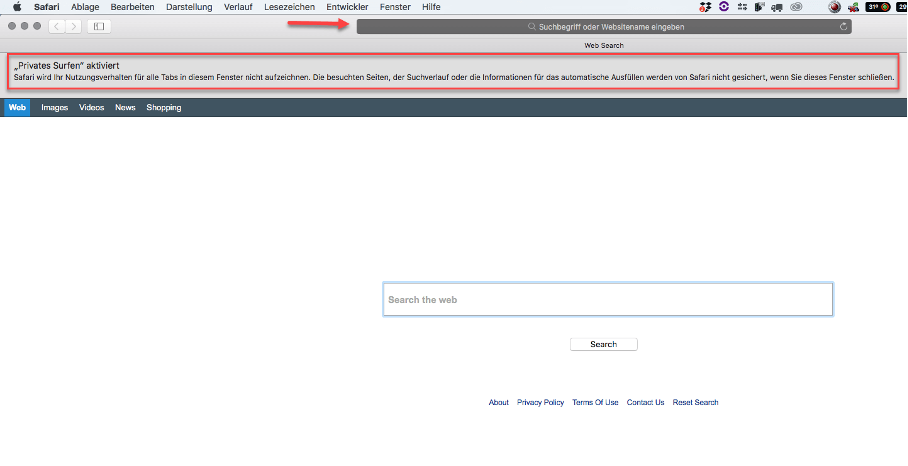Click the Reset Search link
Viewport: 908px width, 466px height.
click(695, 402)
